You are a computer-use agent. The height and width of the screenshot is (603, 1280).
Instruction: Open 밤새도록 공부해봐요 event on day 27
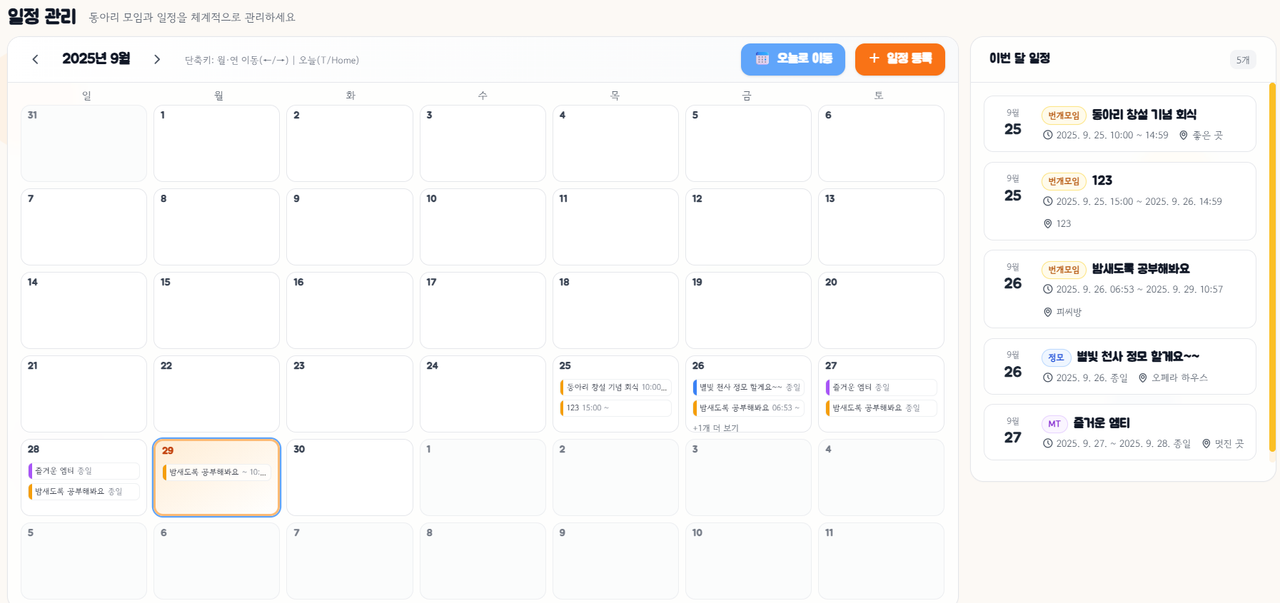tap(881, 408)
